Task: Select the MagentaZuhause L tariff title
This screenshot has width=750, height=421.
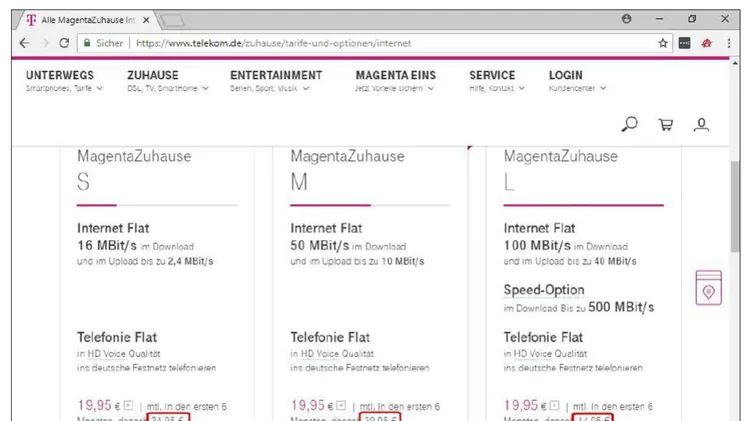Action: [x=561, y=169]
